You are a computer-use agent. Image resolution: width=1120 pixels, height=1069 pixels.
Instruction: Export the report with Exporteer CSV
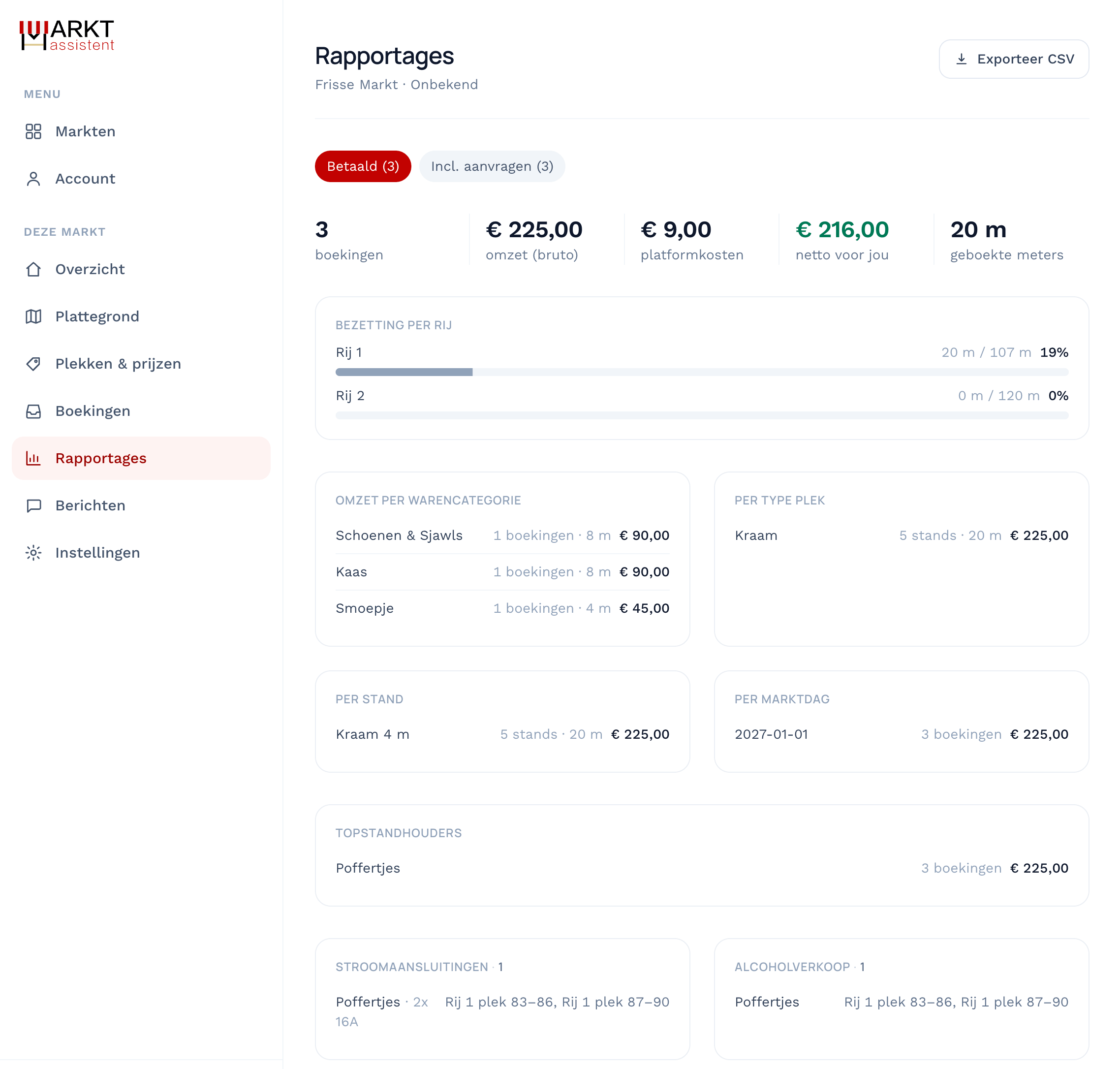pyautogui.click(x=1014, y=59)
